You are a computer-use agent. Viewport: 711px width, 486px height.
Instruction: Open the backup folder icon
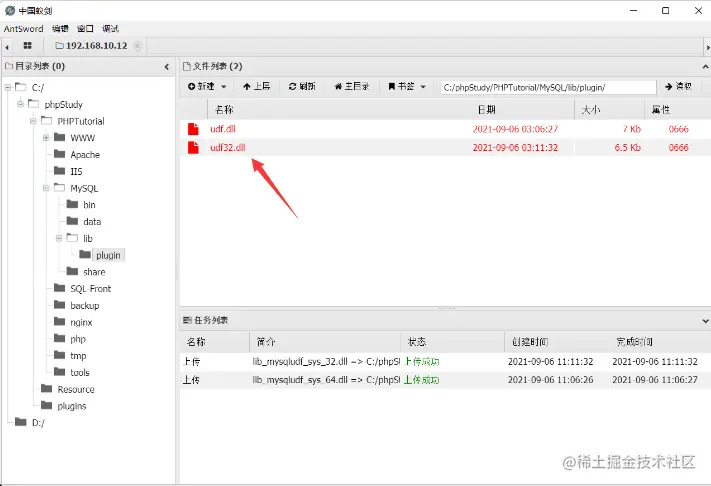(59, 305)
